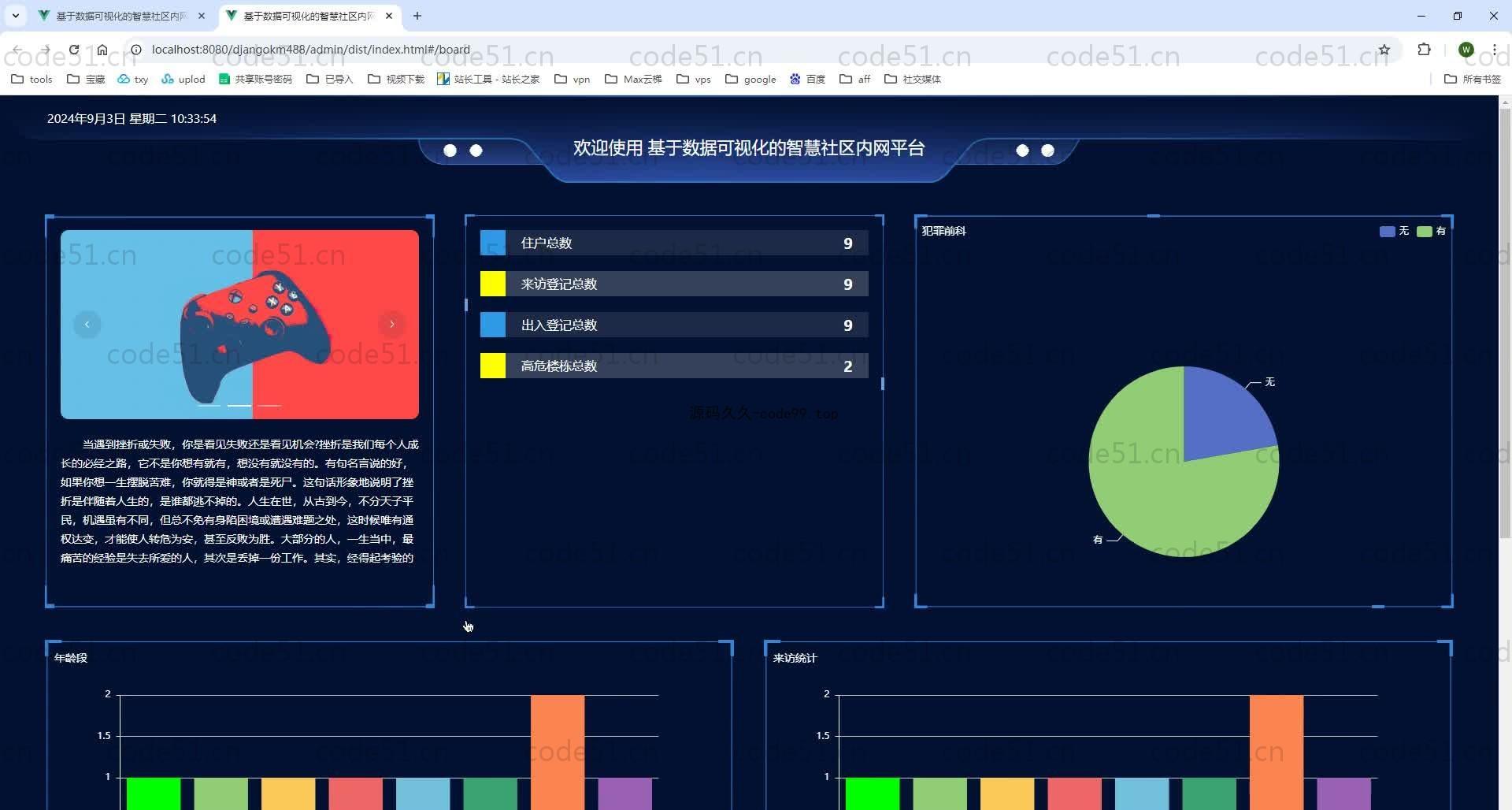Open a new browser tab
This screenshot has width=1512, height=810.
point(417,16)
